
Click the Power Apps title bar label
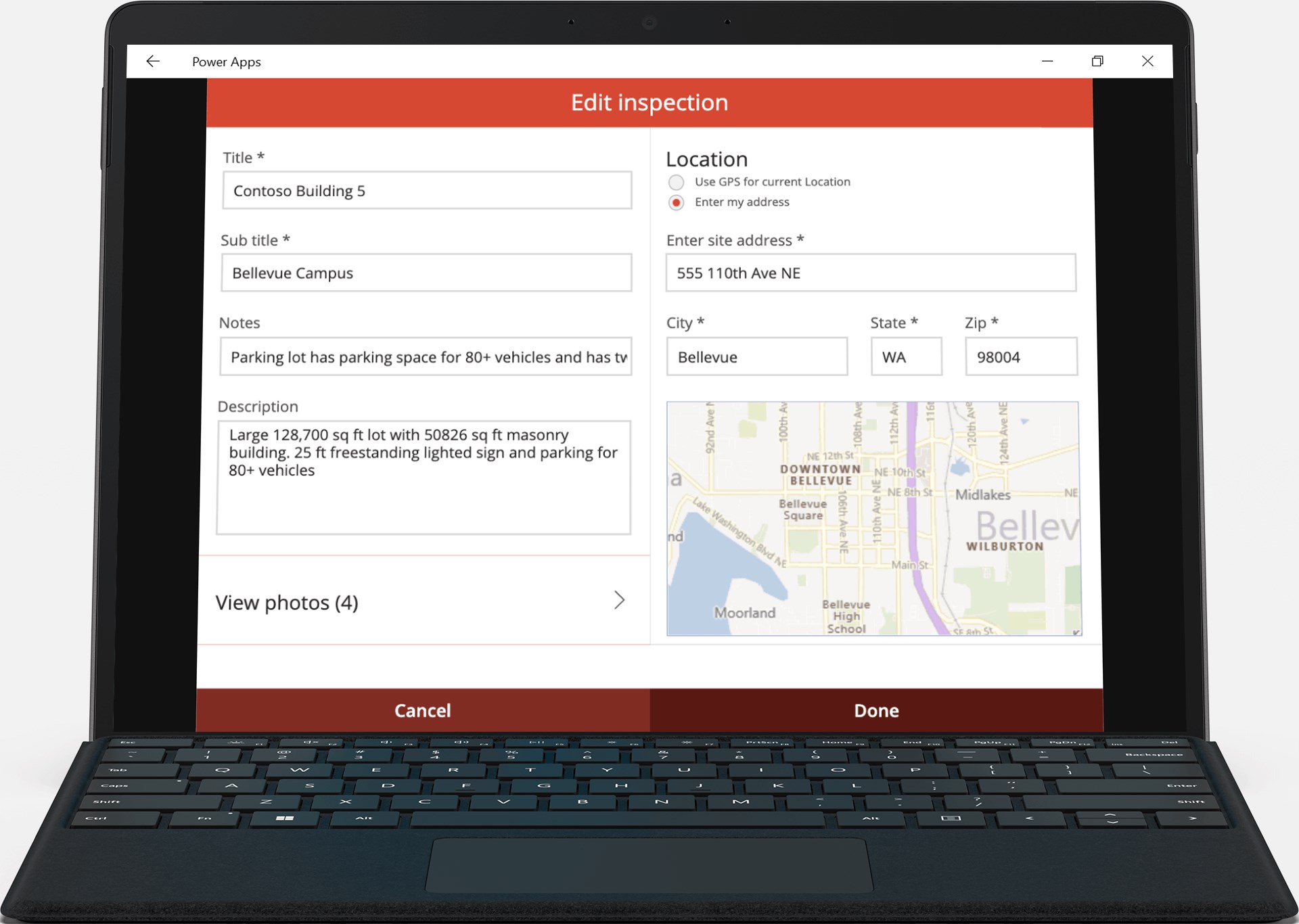226,61
